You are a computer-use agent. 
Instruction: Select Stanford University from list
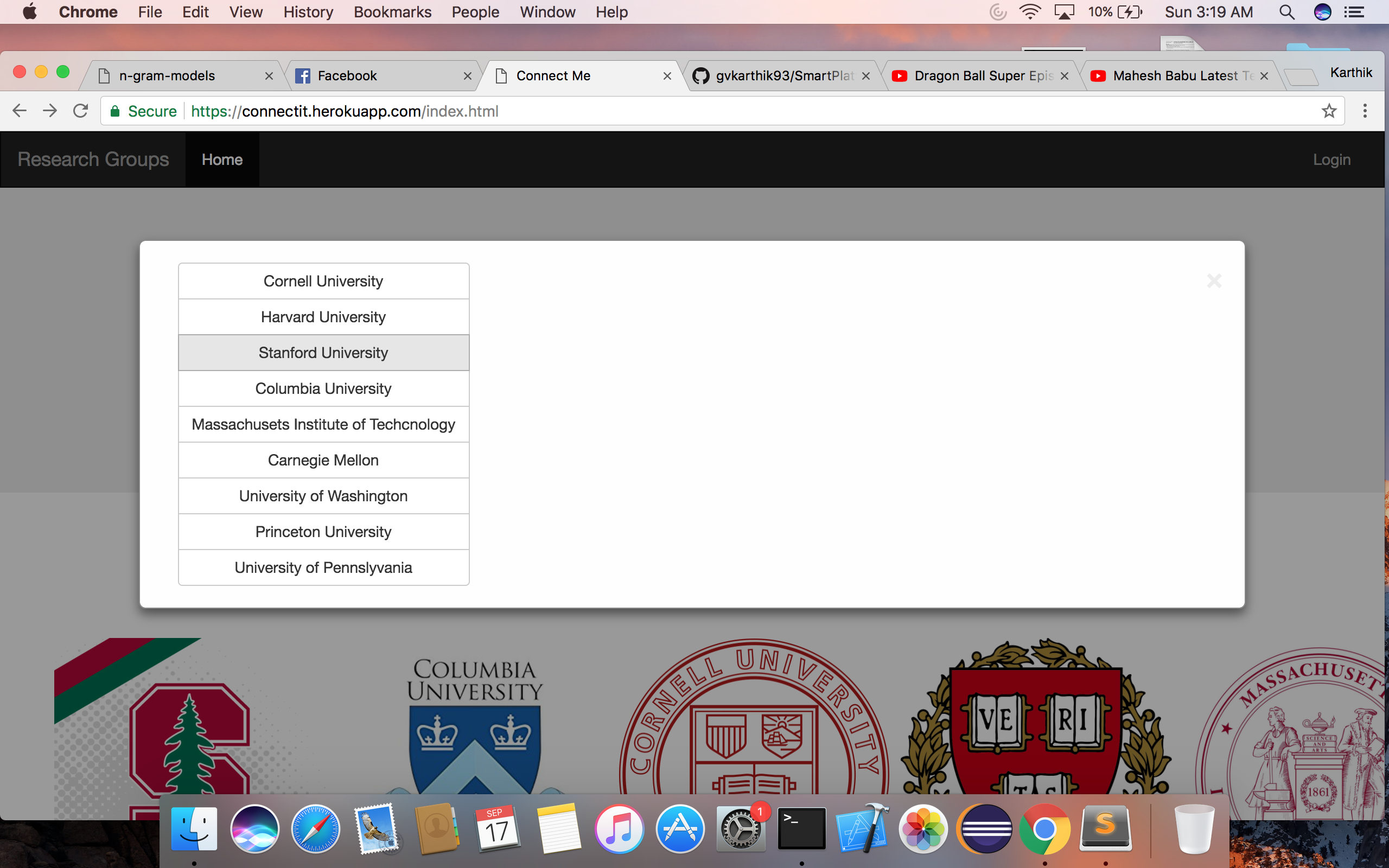click(x=323, y=353)
